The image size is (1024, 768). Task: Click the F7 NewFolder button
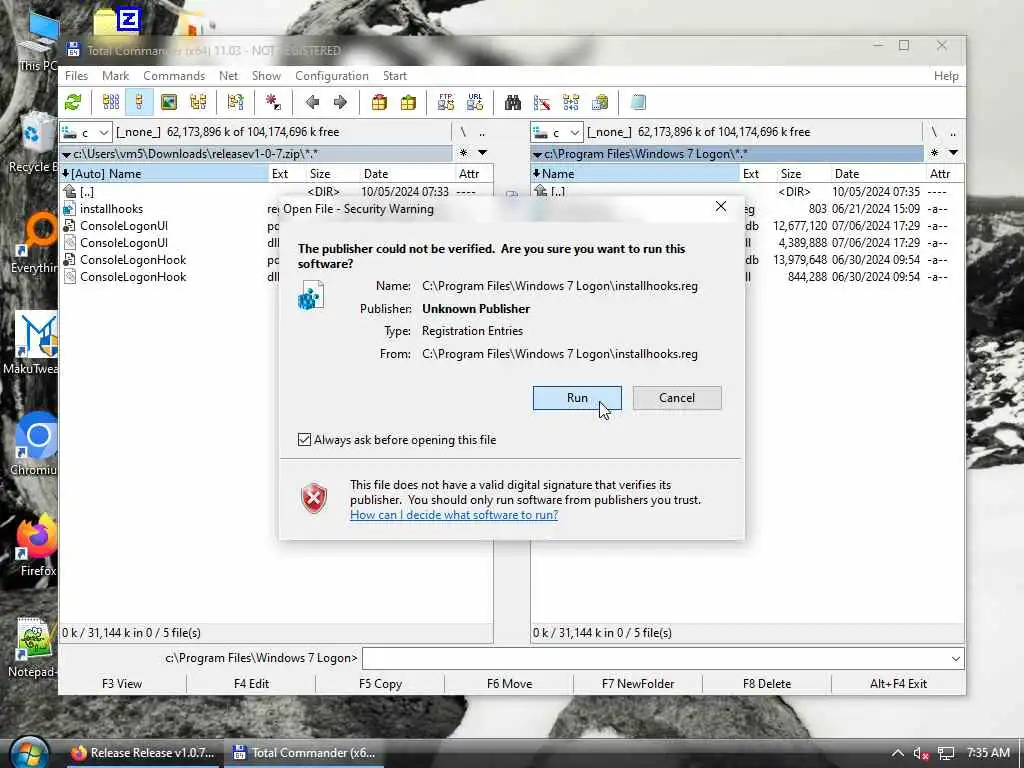(638, 684)
